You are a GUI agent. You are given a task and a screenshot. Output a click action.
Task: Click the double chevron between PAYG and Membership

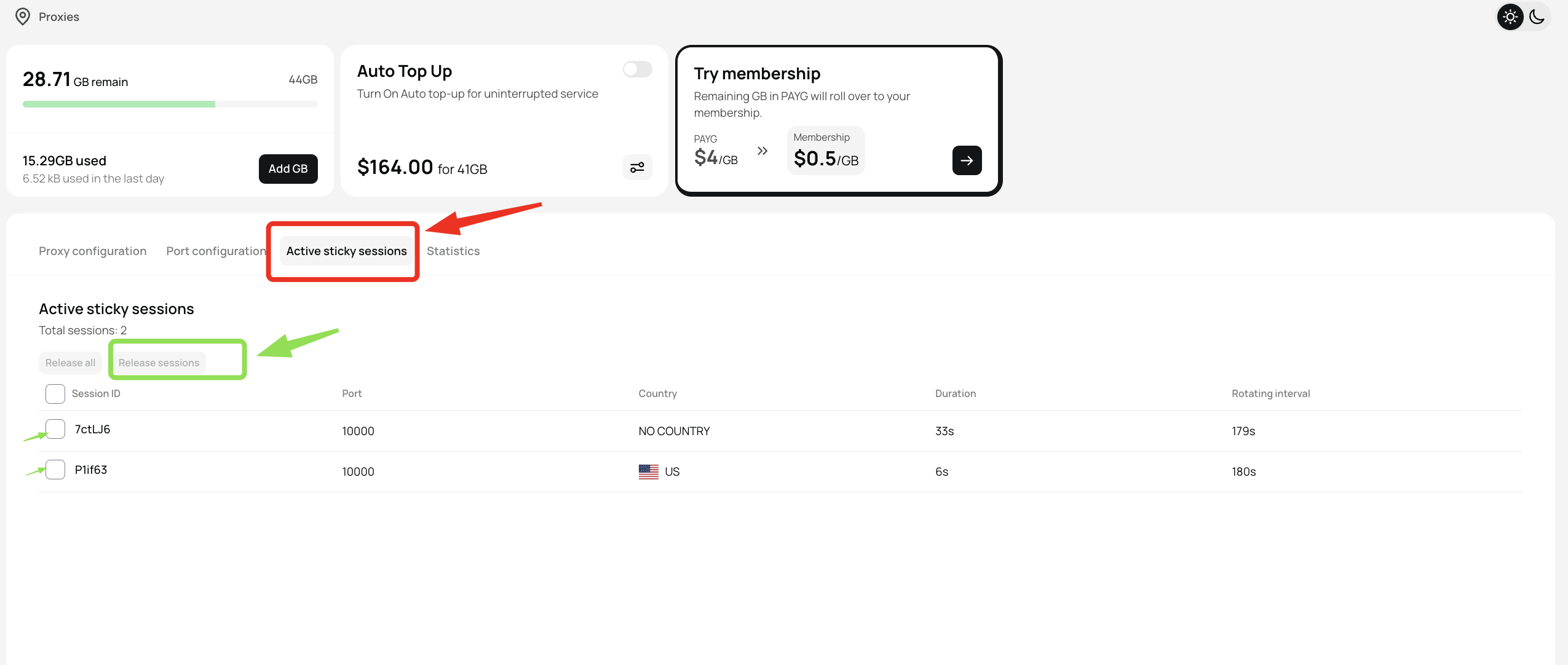click(x=762, y=151)
